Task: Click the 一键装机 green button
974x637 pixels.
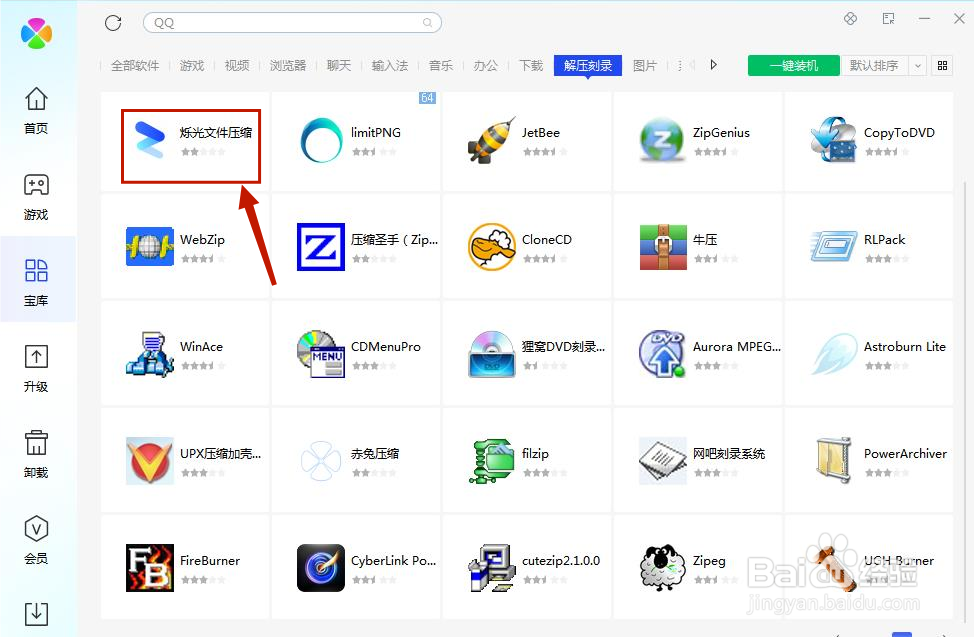Action: [794, 65]
